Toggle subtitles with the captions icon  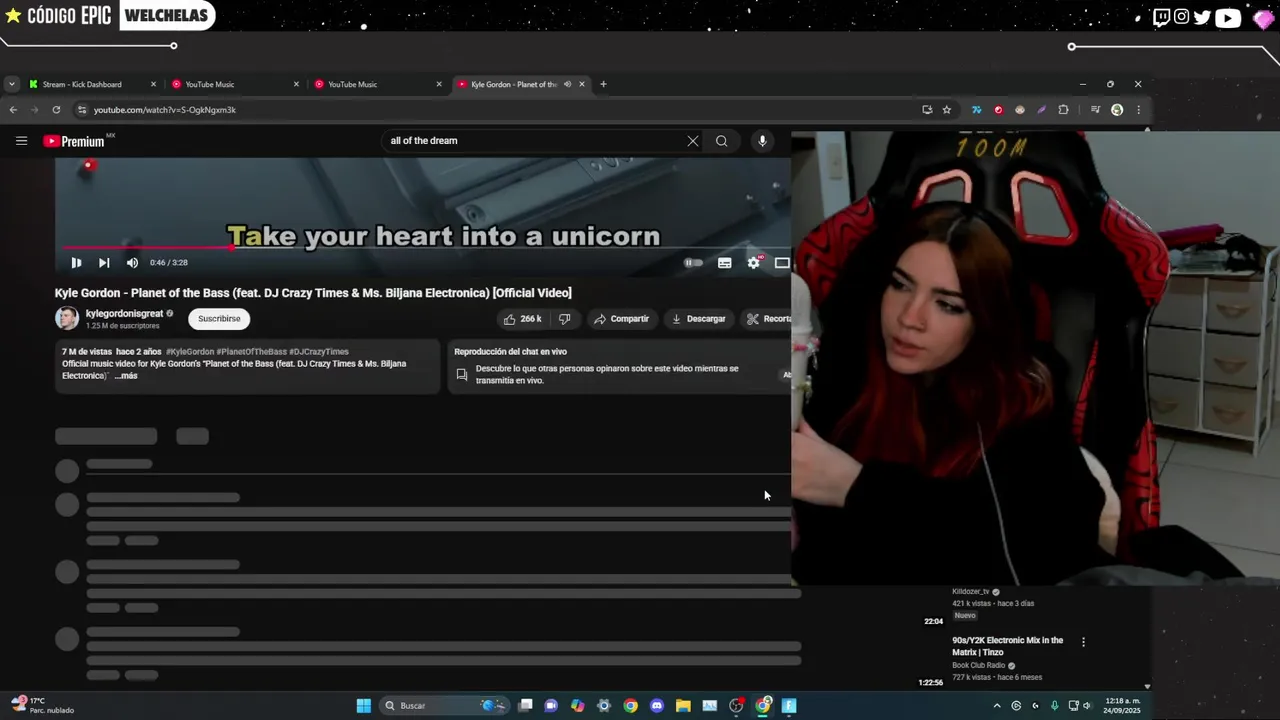725,263
